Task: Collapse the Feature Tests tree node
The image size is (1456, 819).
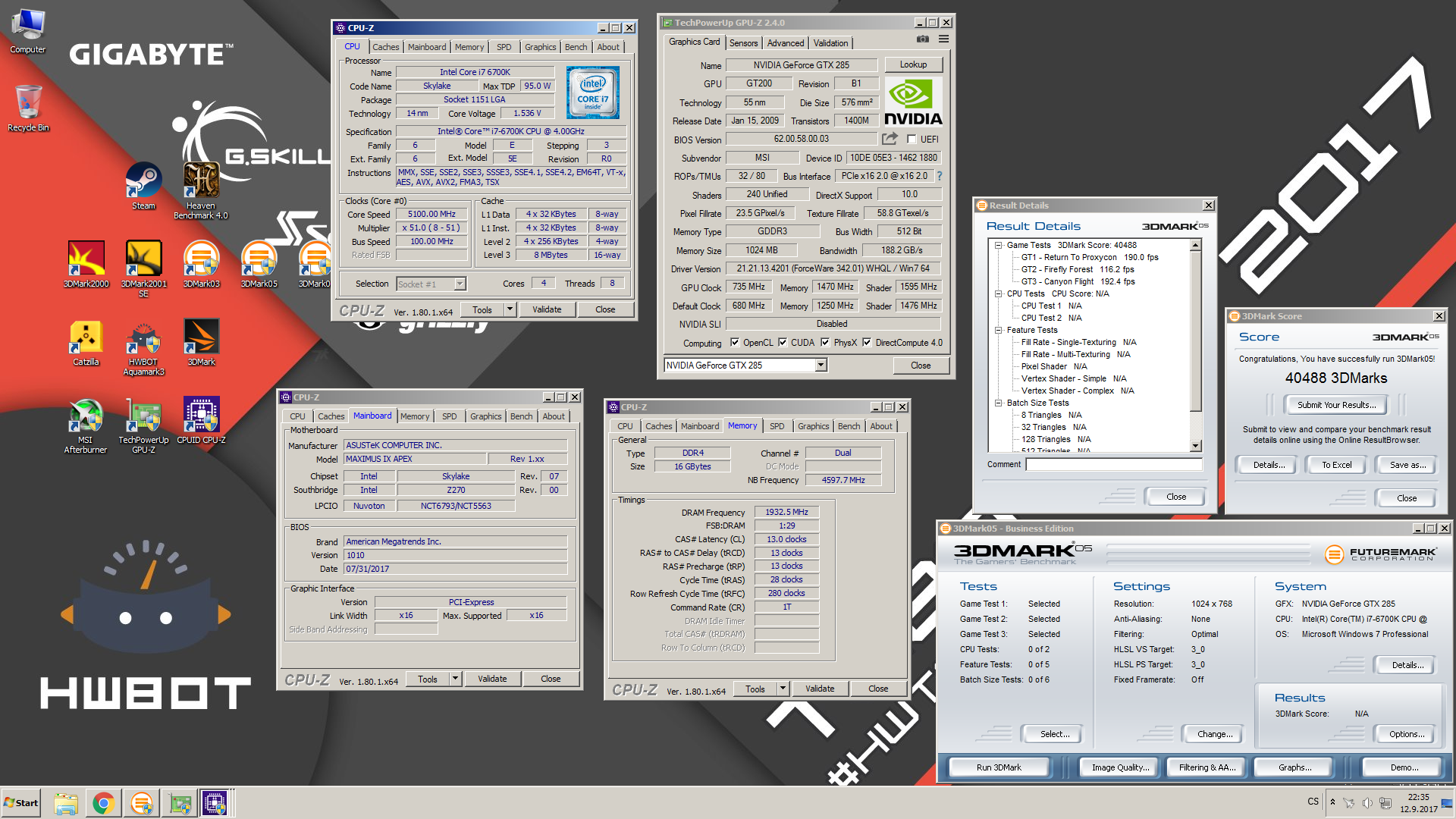Action: (999, 330)
